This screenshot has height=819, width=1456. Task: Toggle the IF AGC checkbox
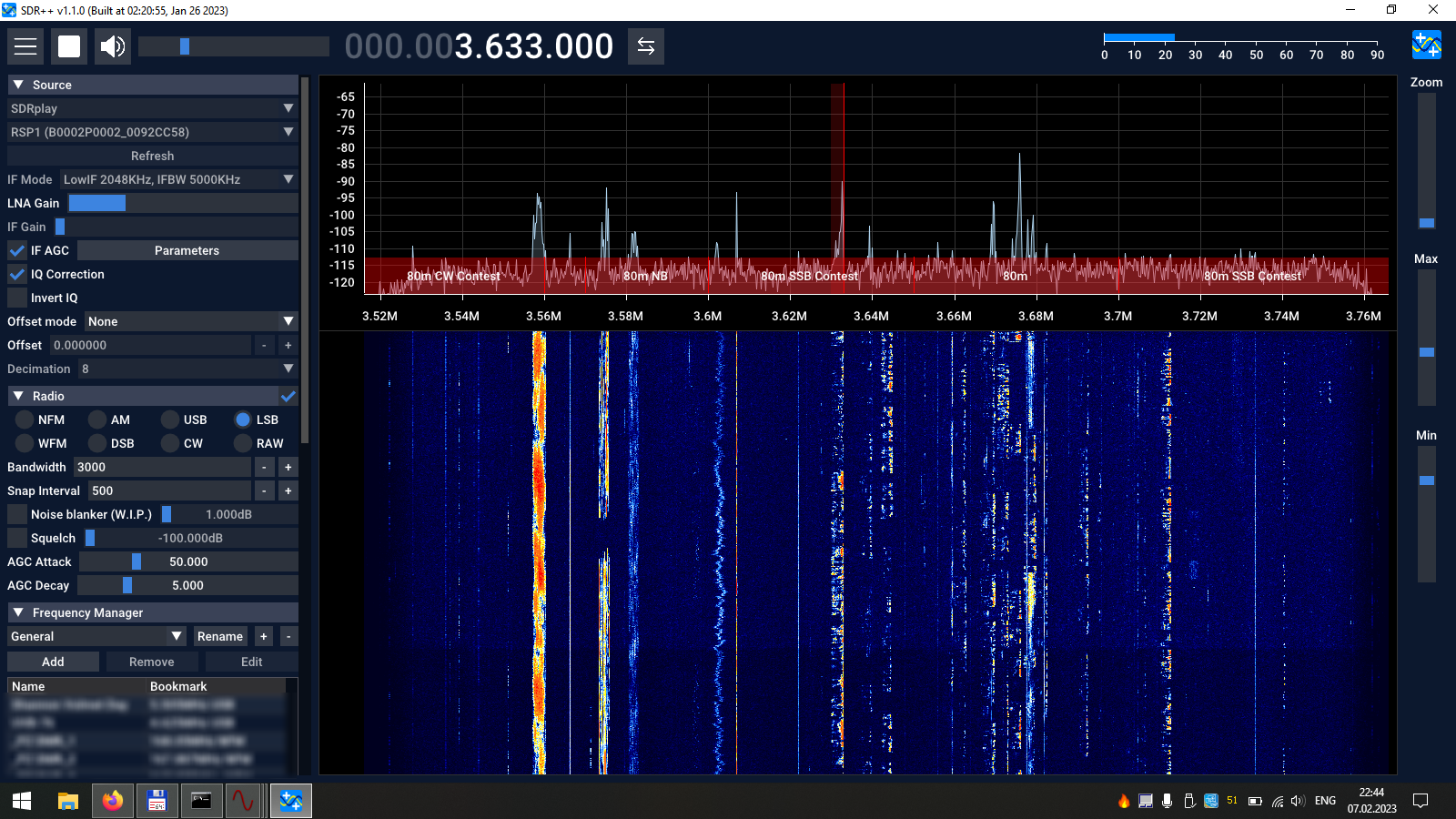coord(17,250)
